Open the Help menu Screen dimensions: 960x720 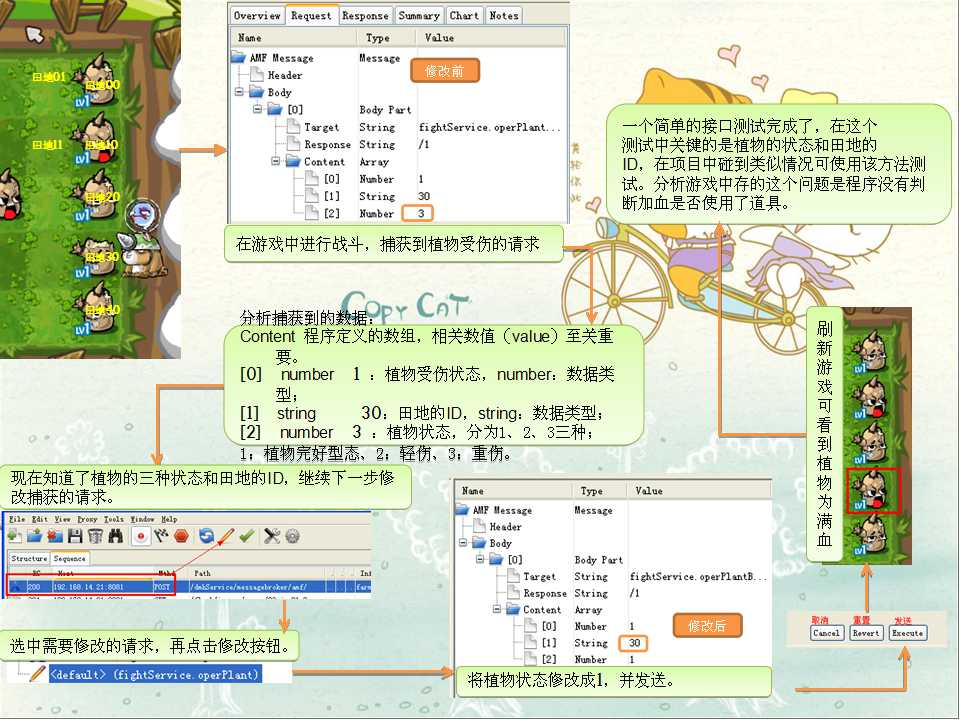170,519
